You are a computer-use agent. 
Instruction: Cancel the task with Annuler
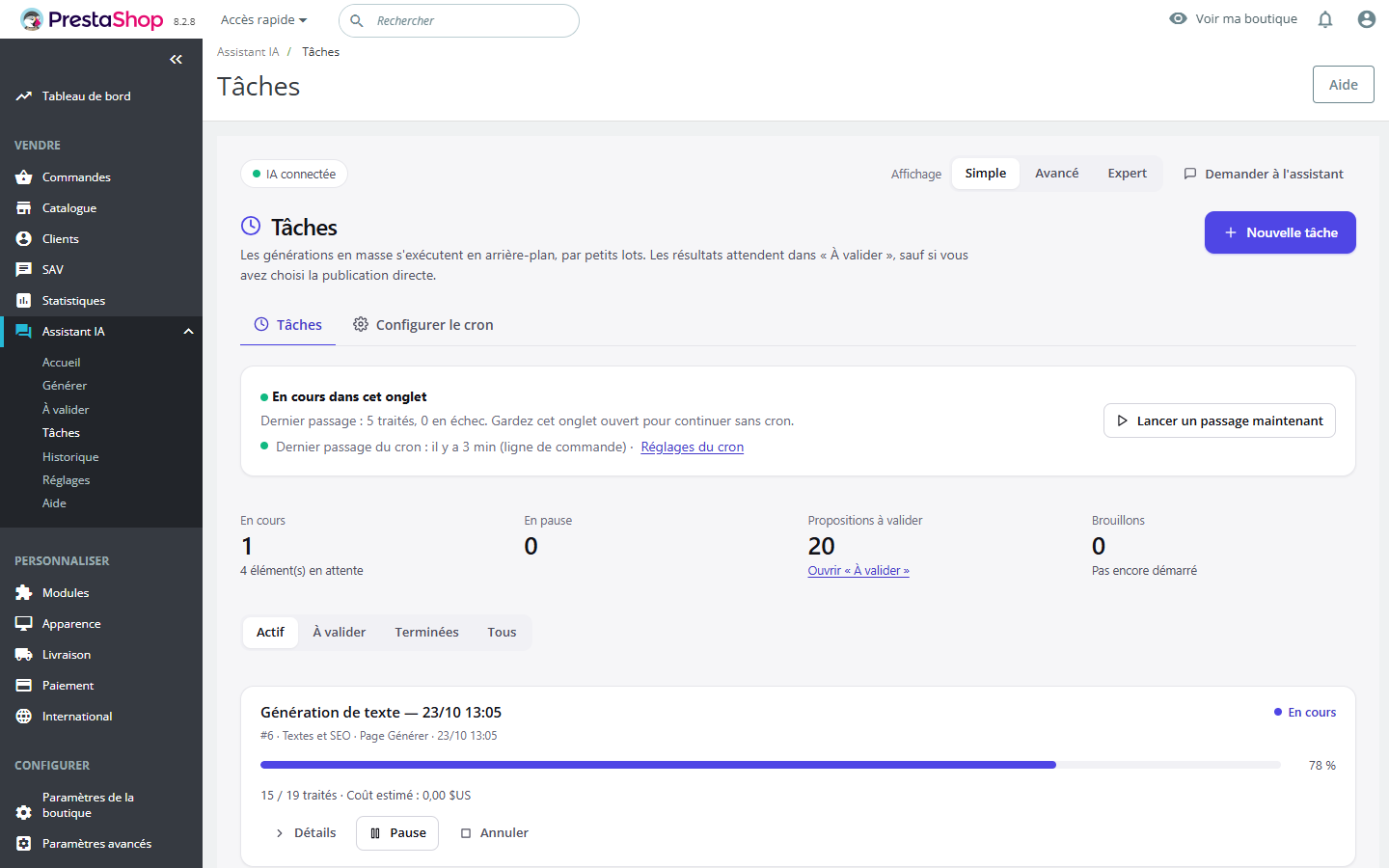[x=494, y=833]
